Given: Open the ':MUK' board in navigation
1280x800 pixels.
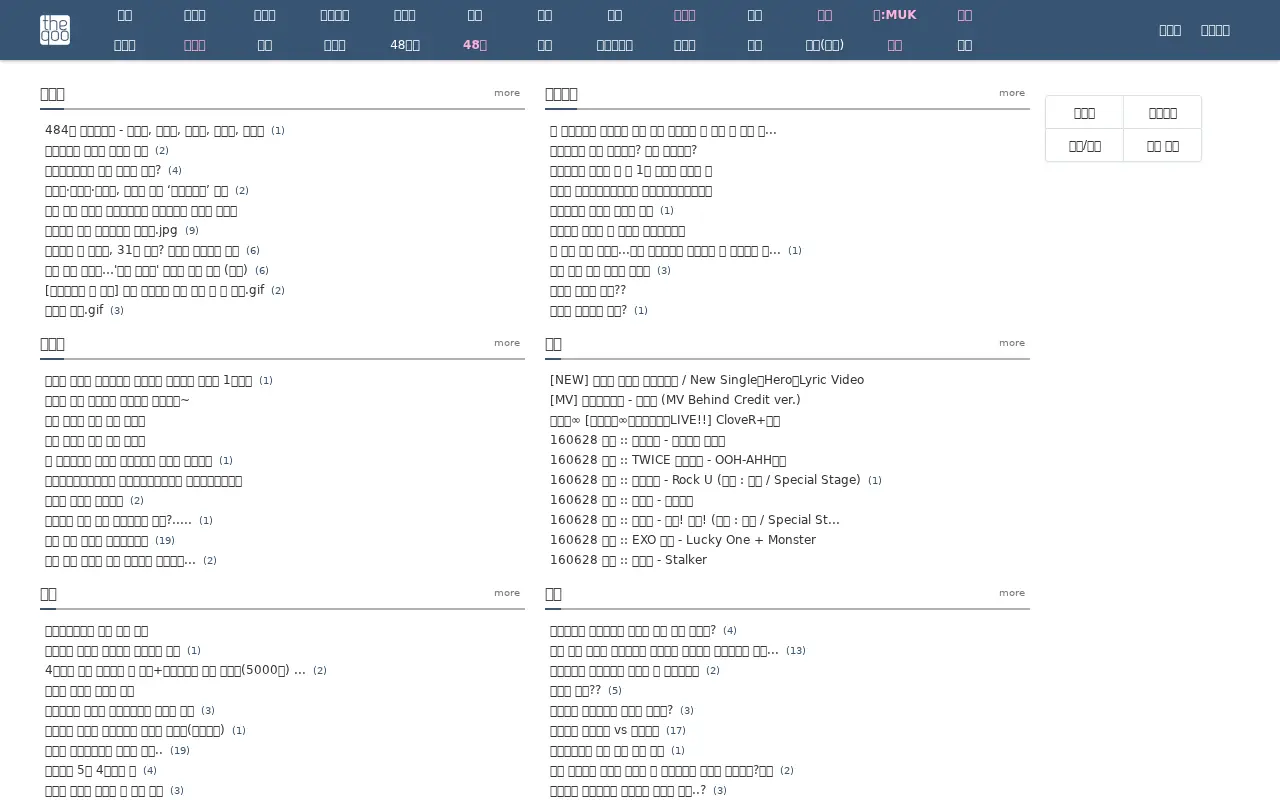Looking at the screenshot, I should (x=894, y=15).
